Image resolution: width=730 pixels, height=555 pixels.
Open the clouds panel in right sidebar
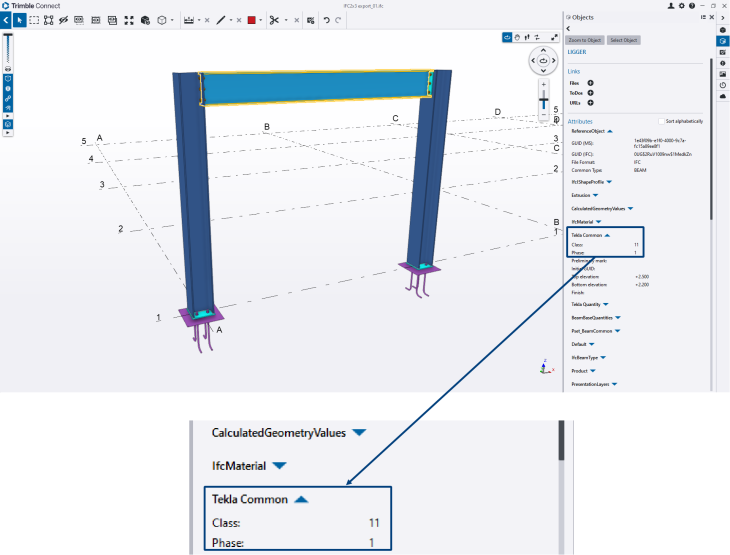(x=723, y=98)
